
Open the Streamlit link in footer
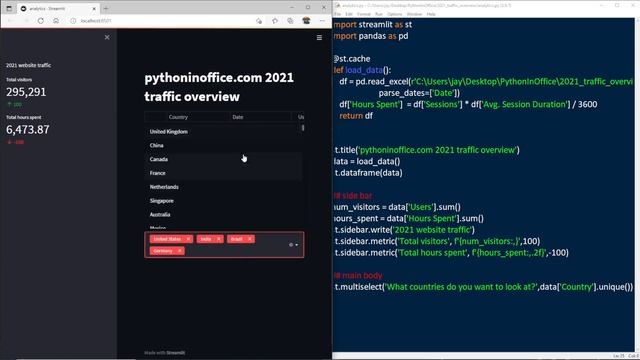(176, 353)
